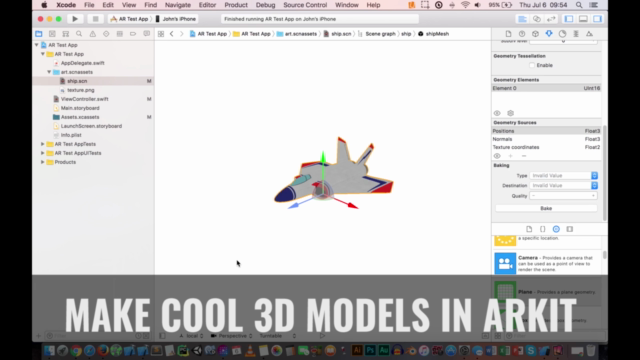Open the Source Control menu

305,5
